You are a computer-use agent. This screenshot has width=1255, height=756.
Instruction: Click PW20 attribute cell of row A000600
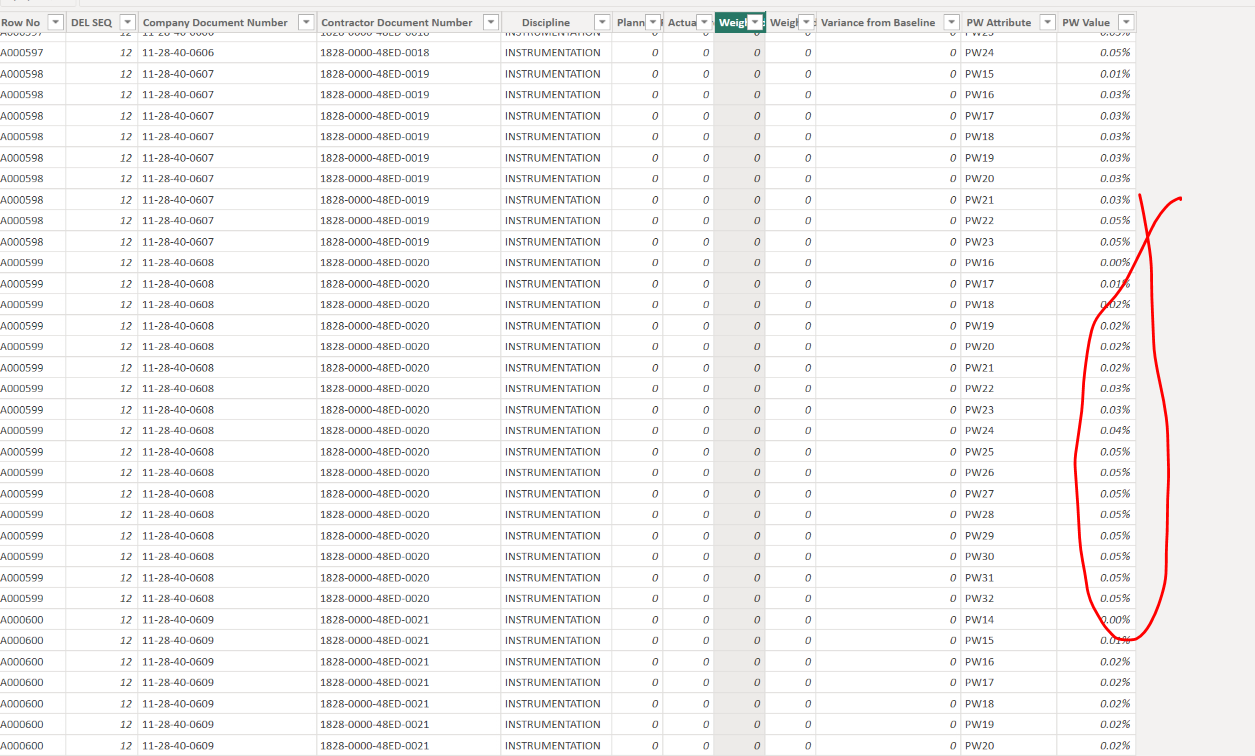(x=1009, y=746)
